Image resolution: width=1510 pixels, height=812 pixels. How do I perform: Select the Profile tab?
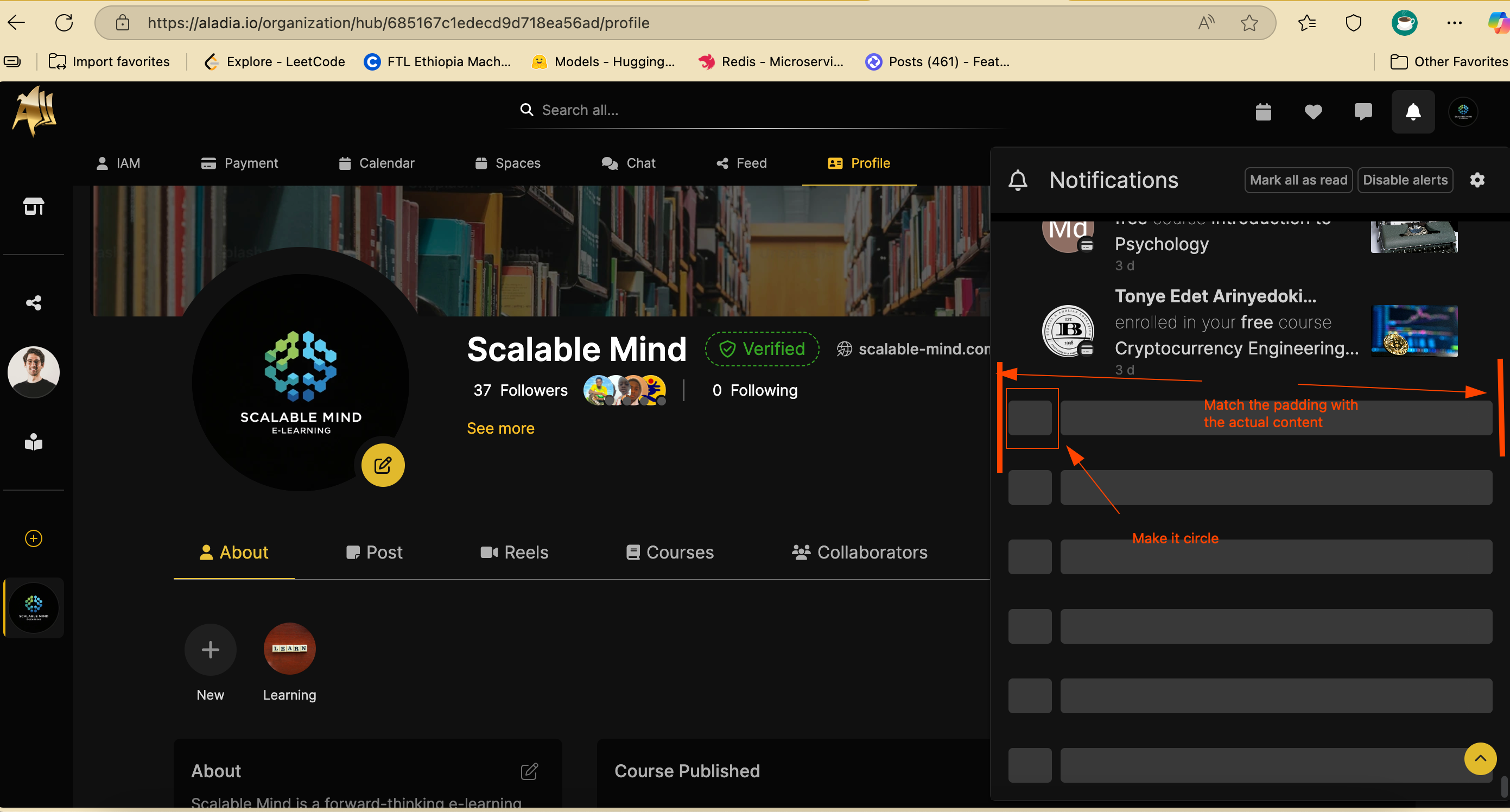pos(859,163)
